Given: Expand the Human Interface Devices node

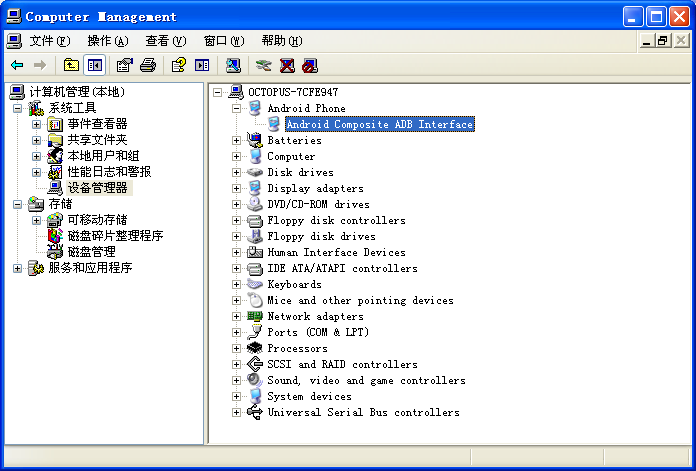Looking at the screenshot, I should tap(236, 252).
